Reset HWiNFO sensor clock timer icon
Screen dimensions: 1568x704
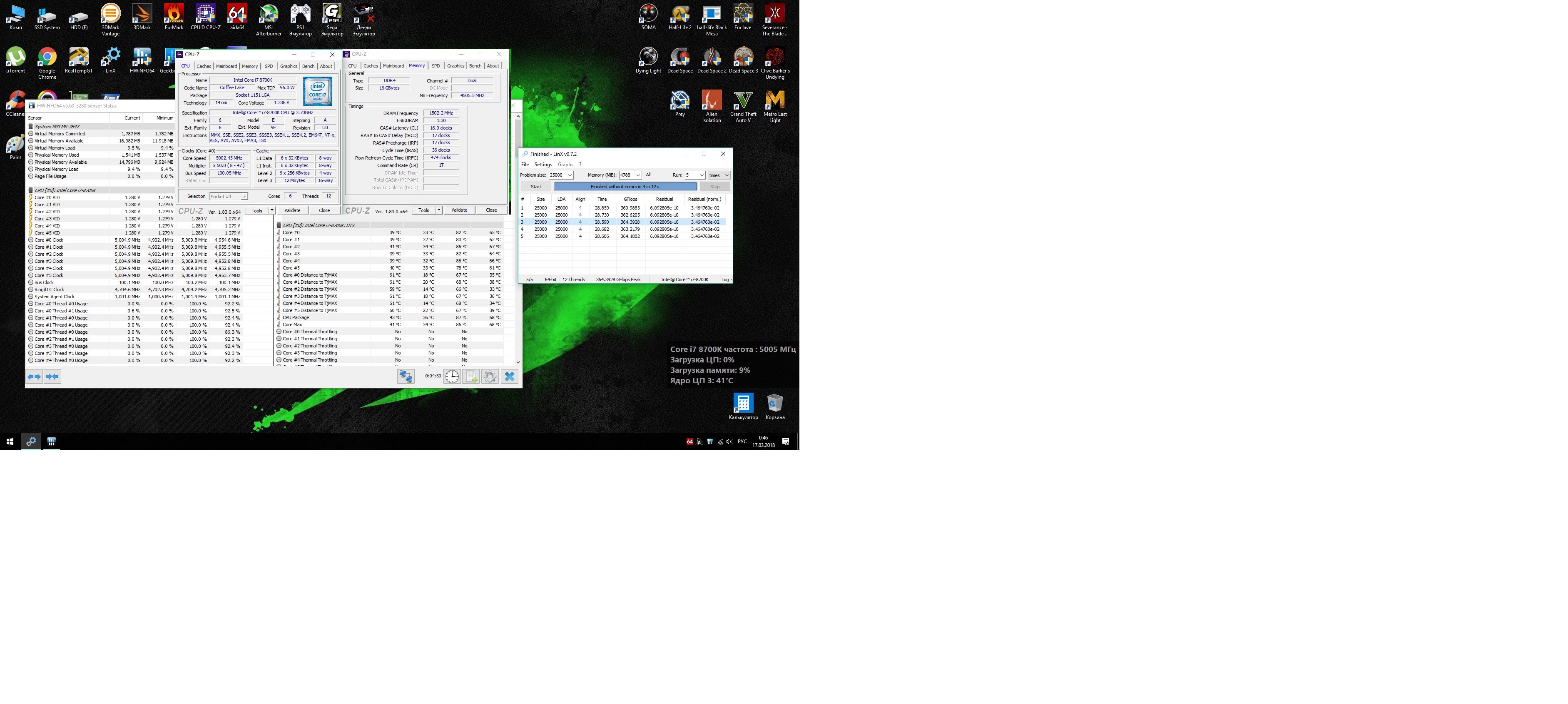click(x=452, y=377)
